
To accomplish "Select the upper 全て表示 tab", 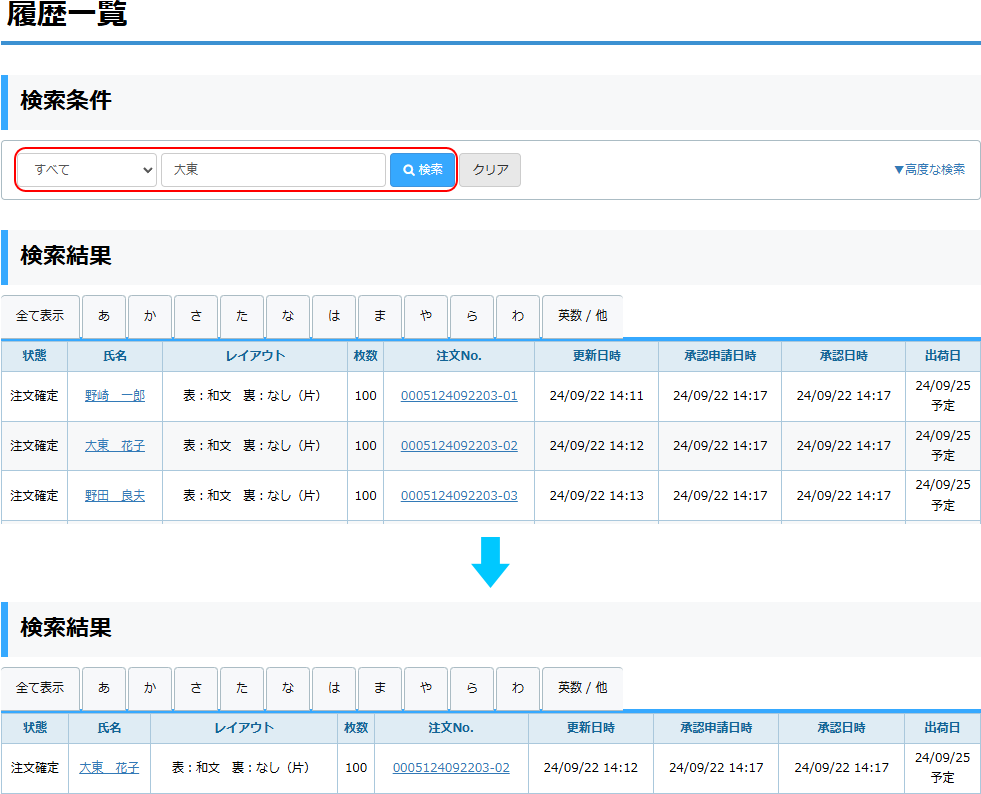I will (x=40, y=316).
